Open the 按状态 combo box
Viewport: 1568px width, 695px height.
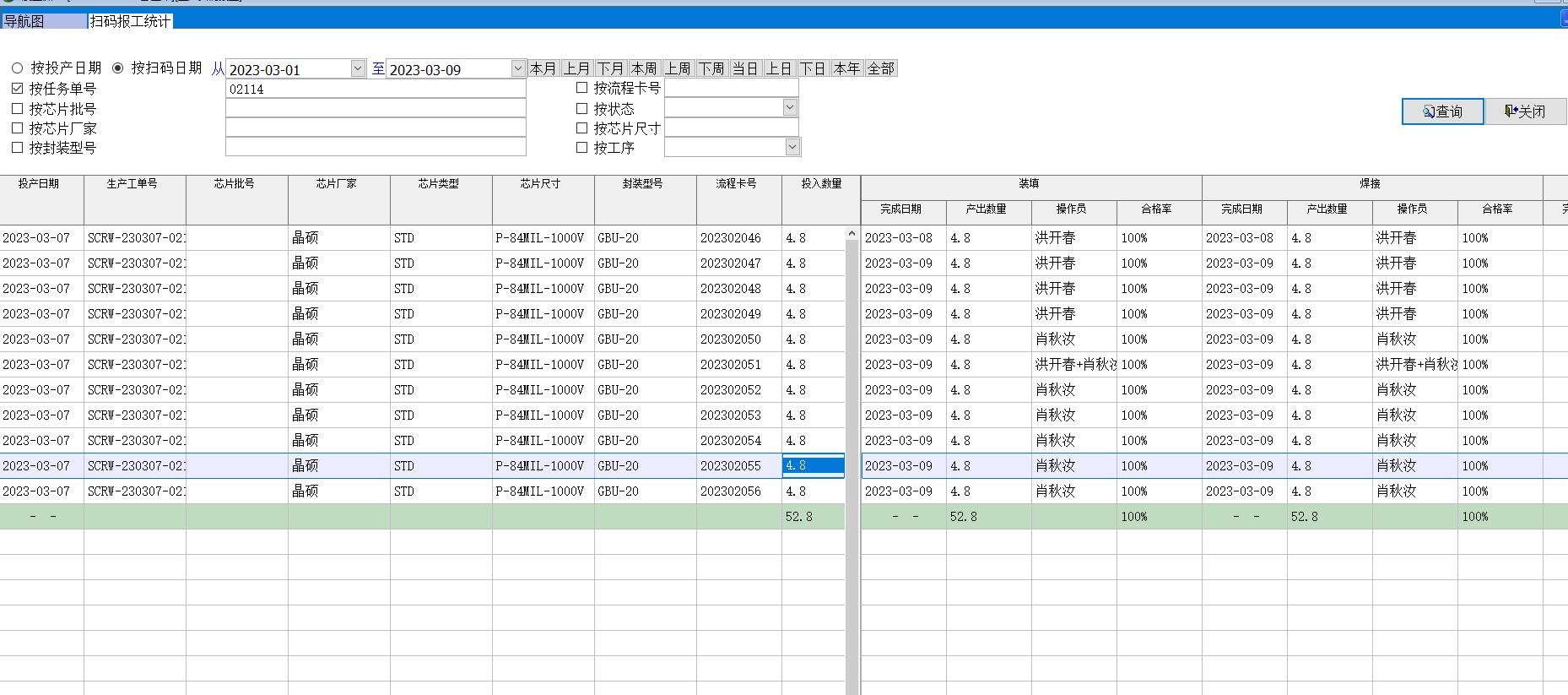[790, 107]
